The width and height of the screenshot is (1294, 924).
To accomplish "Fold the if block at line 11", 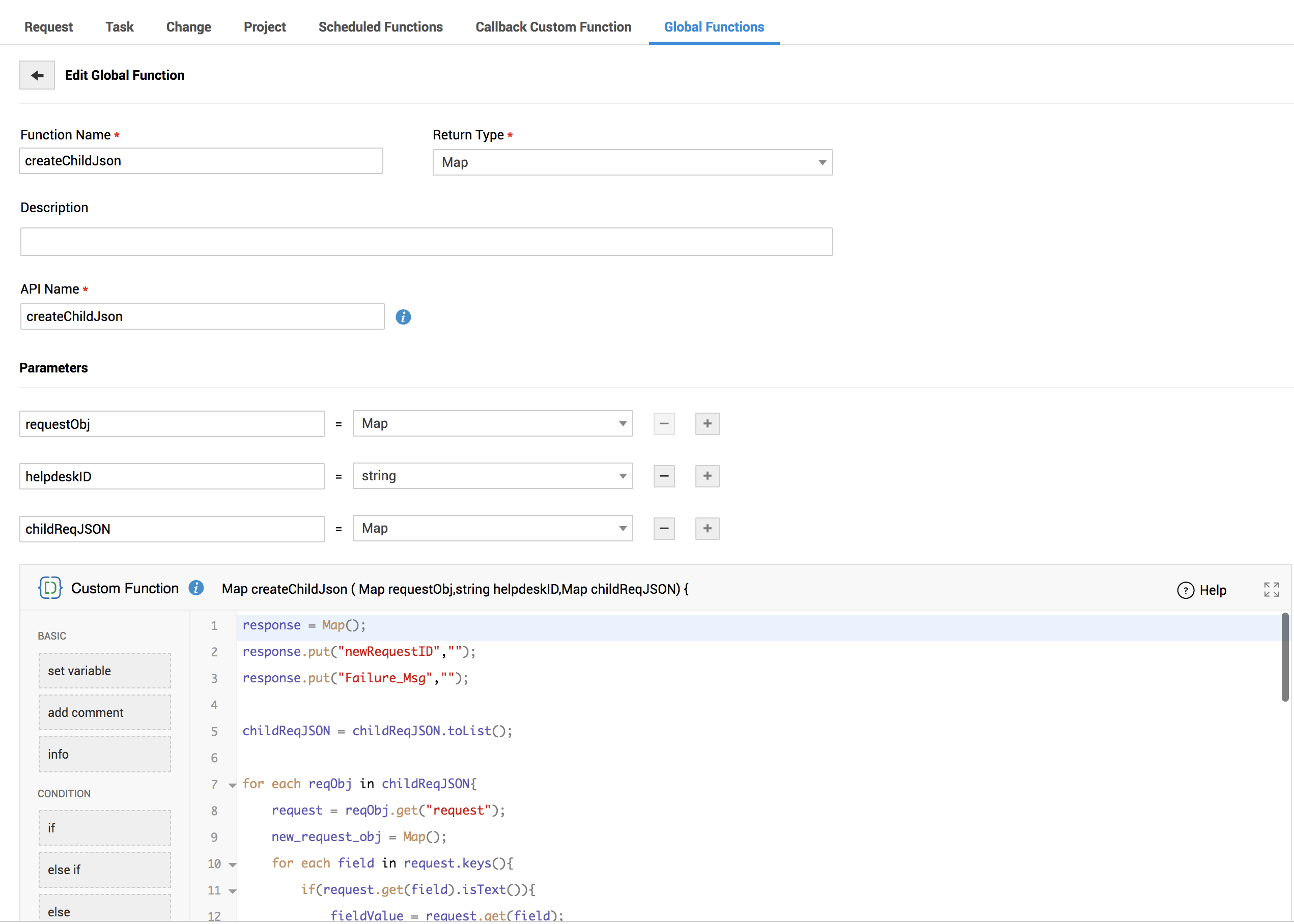I will 232,891.
